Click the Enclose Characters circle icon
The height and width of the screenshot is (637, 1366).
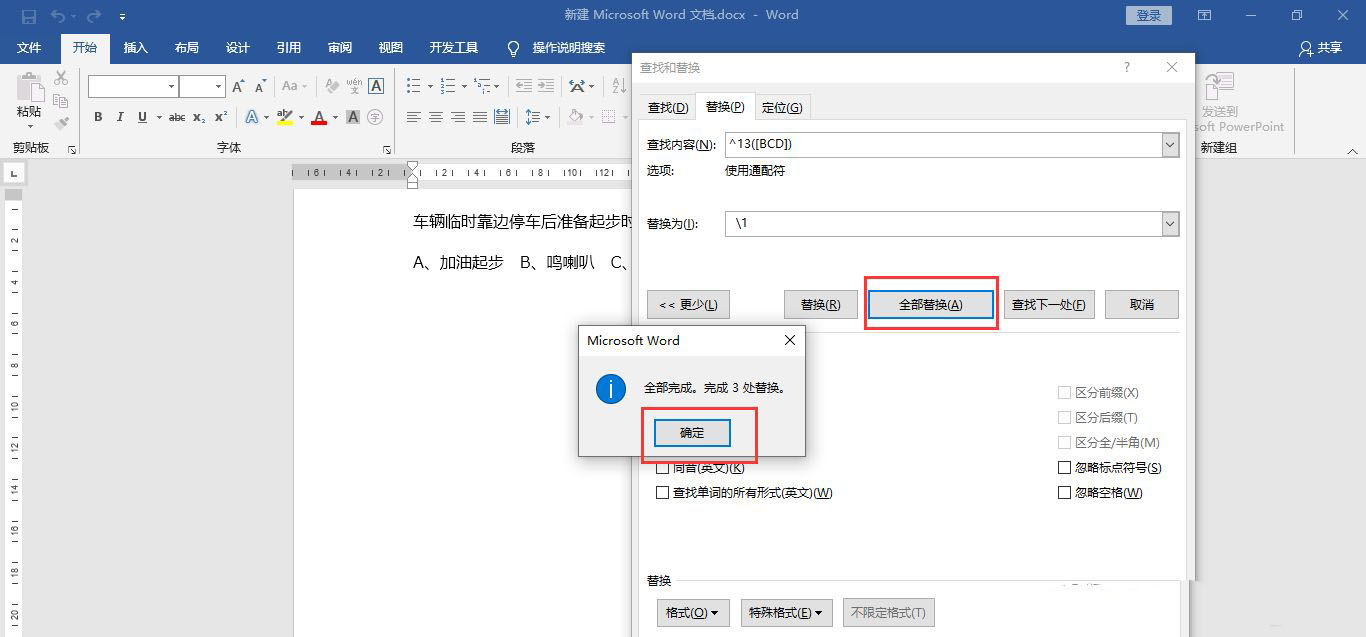[375, 117]
